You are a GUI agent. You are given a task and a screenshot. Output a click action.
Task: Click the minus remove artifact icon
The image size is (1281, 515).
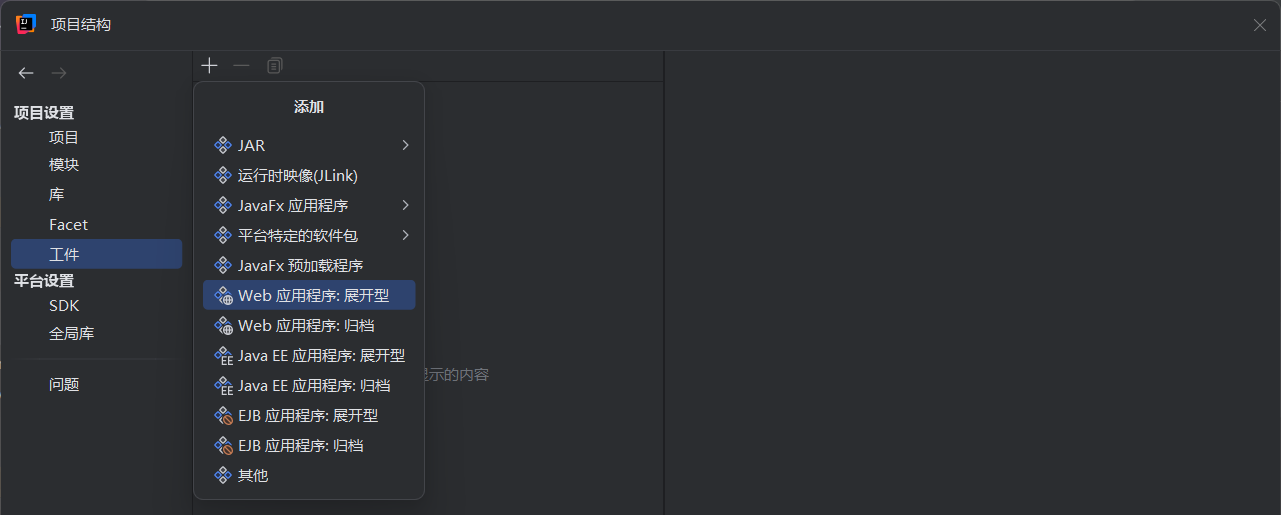[241, 66]
